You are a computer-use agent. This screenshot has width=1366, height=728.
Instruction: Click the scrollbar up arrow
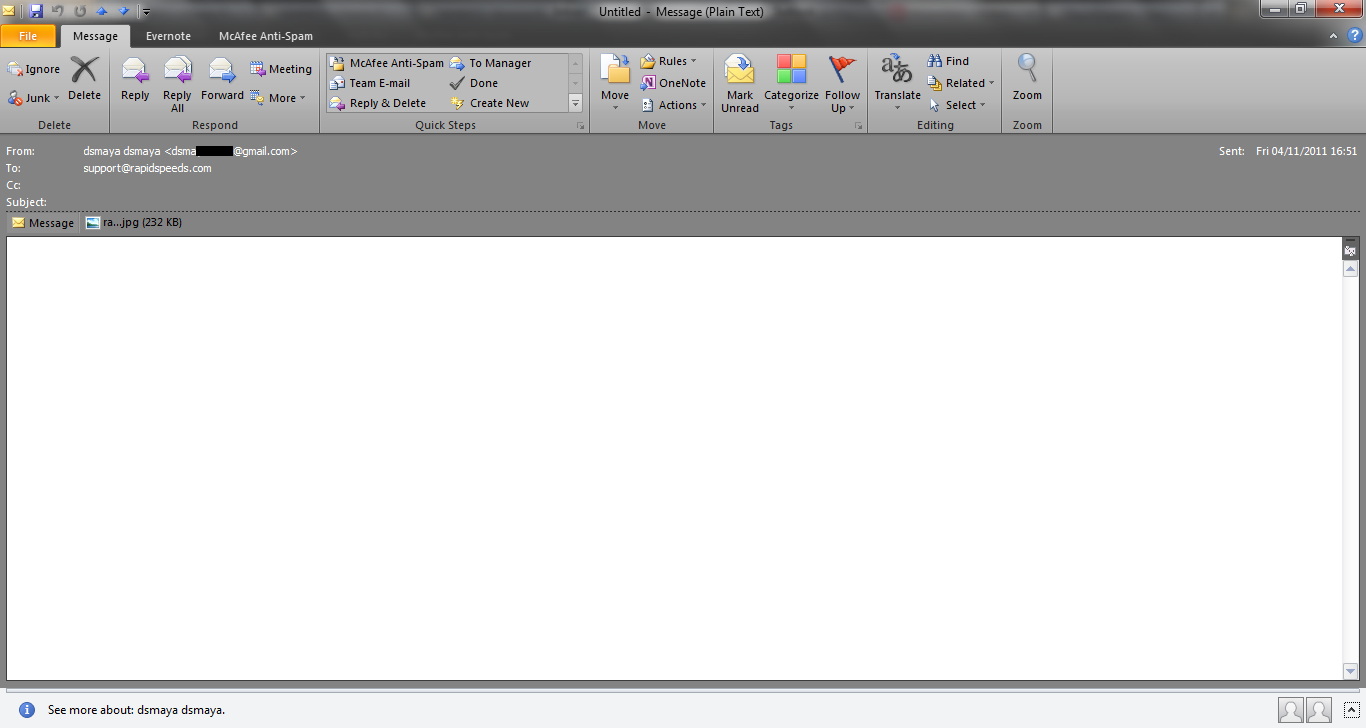pyautogui.click(x=1350, y=269)
